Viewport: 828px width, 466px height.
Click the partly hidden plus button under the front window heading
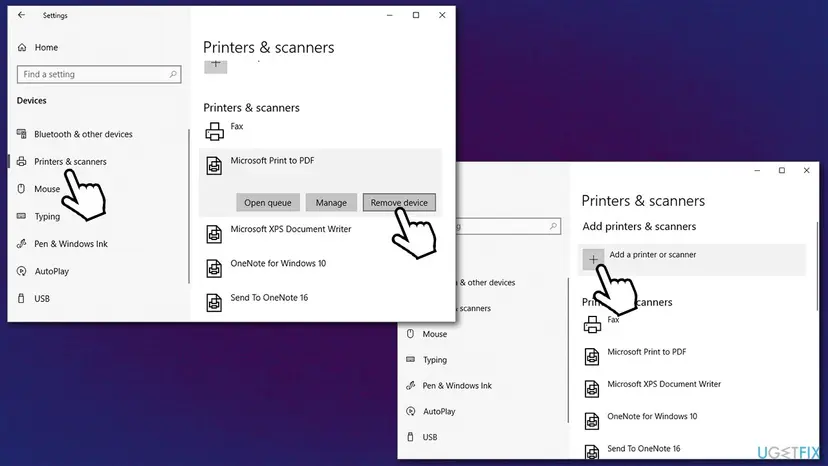pos(215,67)
